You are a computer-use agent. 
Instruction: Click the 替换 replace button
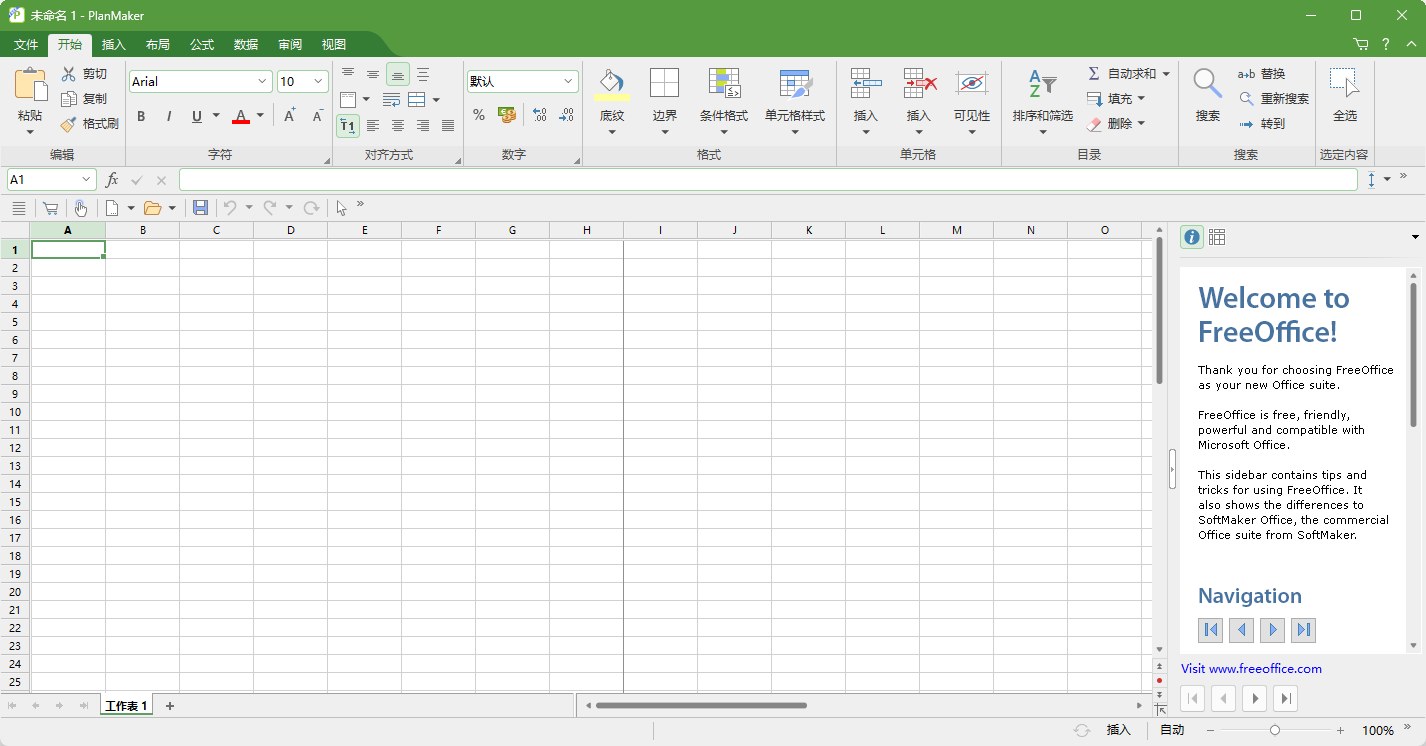[1262, 74]
